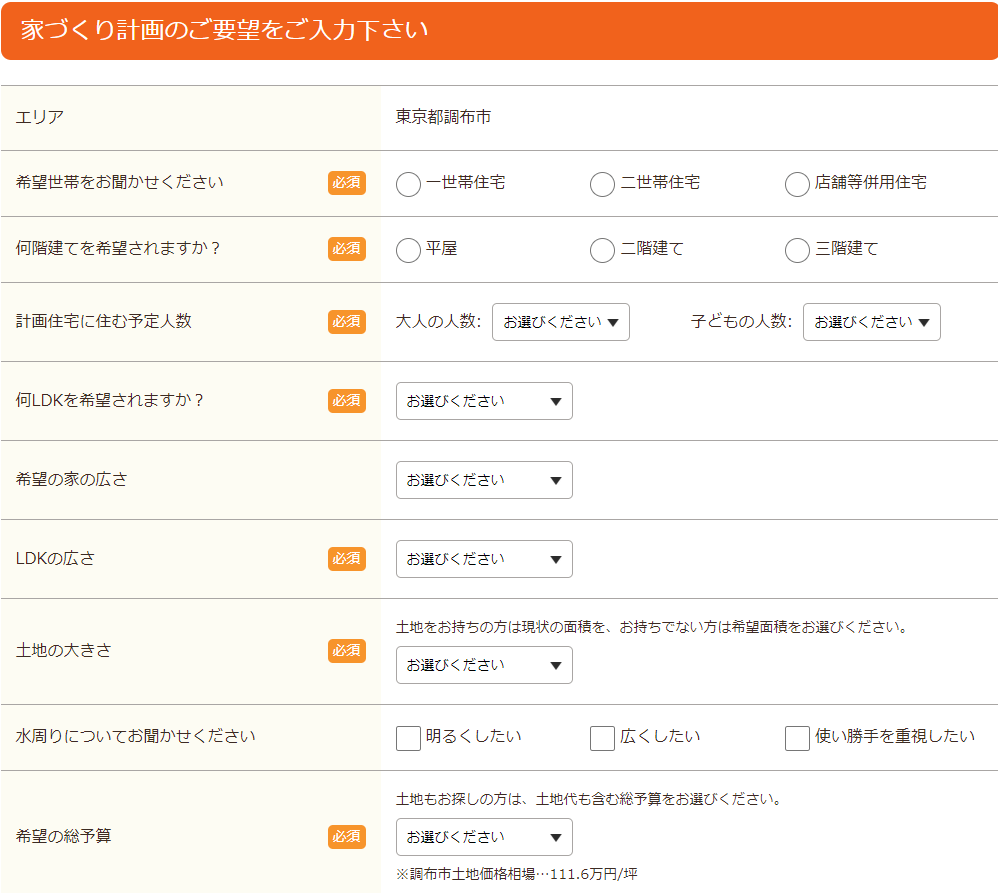Select the 一世帯住宅 radio button

408,184
